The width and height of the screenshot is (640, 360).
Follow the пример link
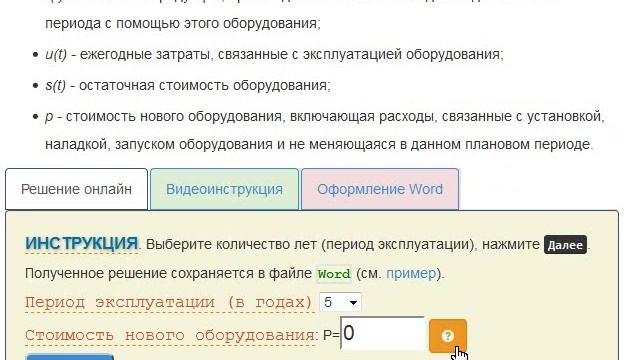click(x=411, y=273)
